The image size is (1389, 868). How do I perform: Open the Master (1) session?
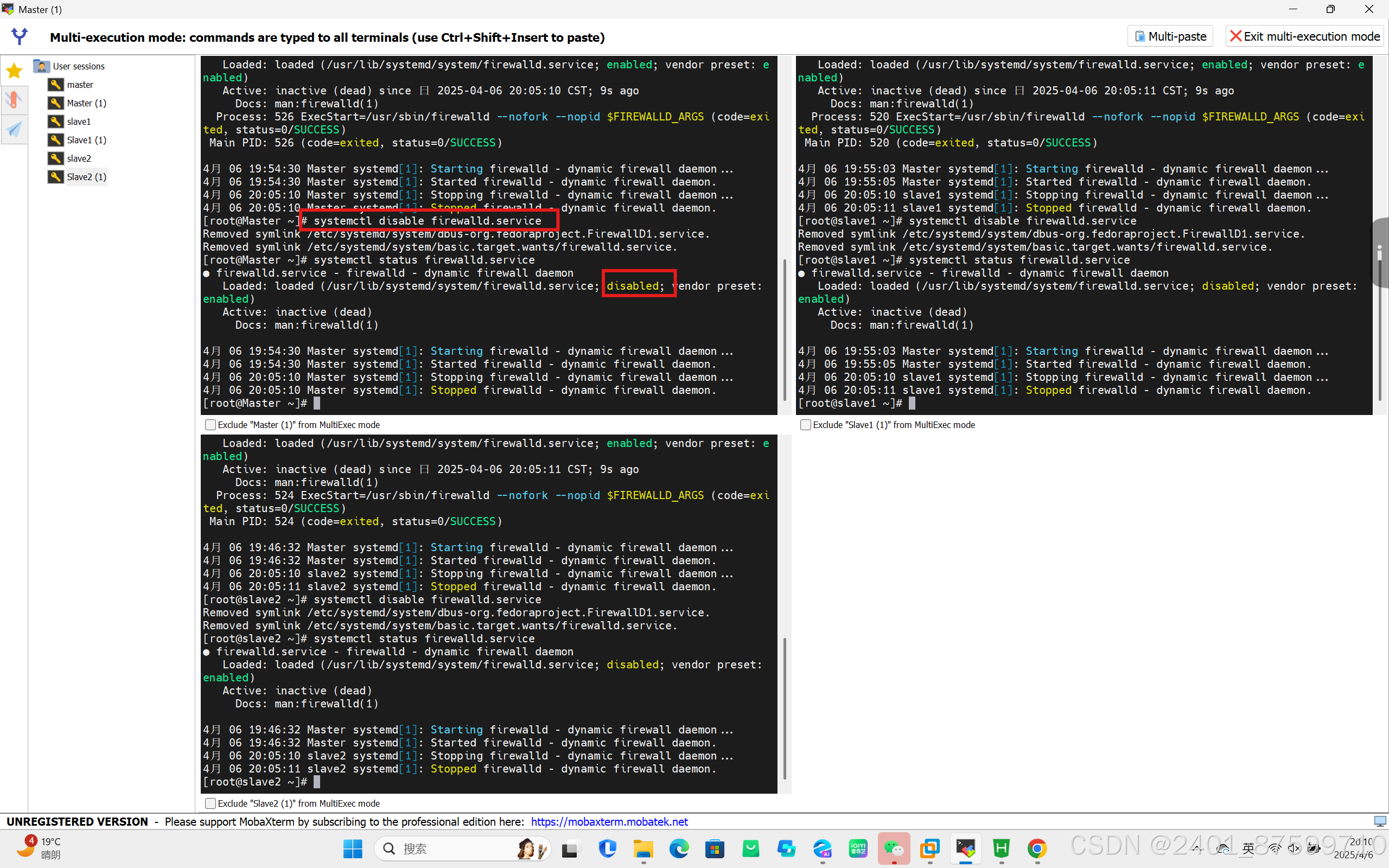(78, 103)
